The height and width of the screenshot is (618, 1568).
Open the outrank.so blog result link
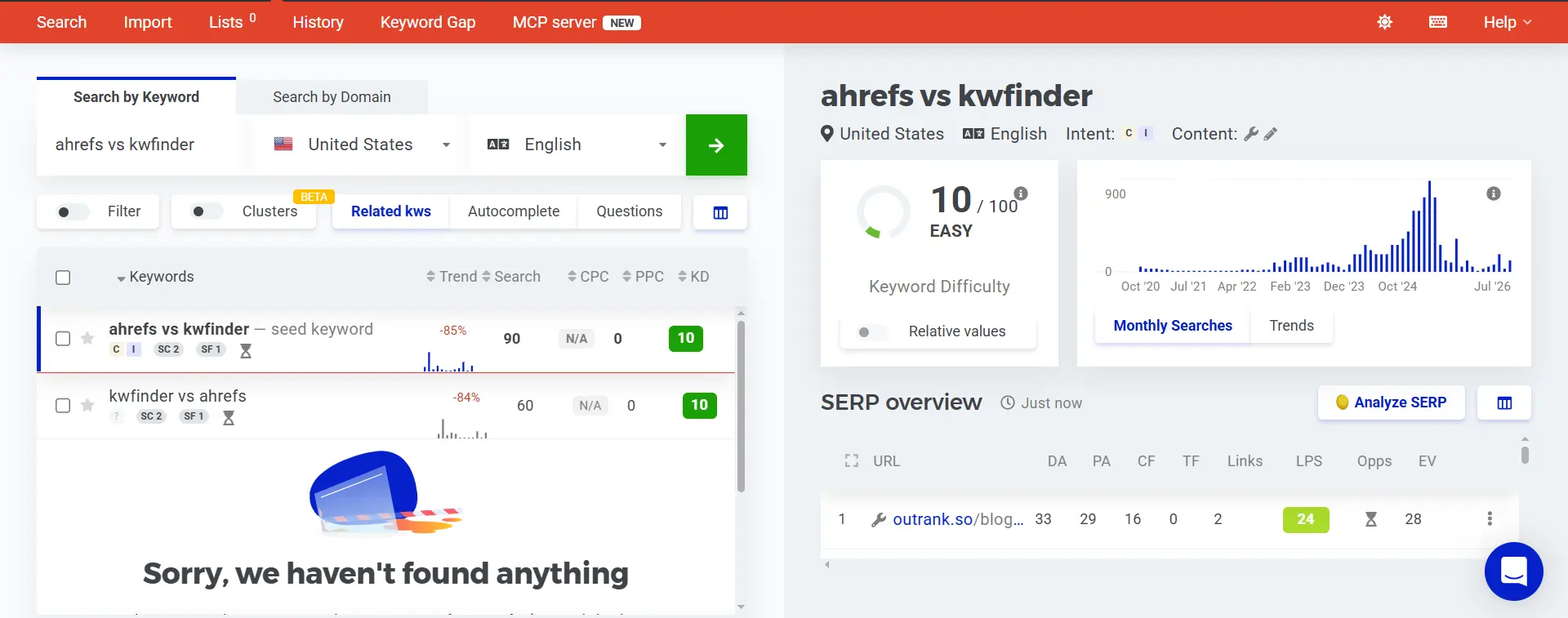pyautogui.click(x=958, y=519)
